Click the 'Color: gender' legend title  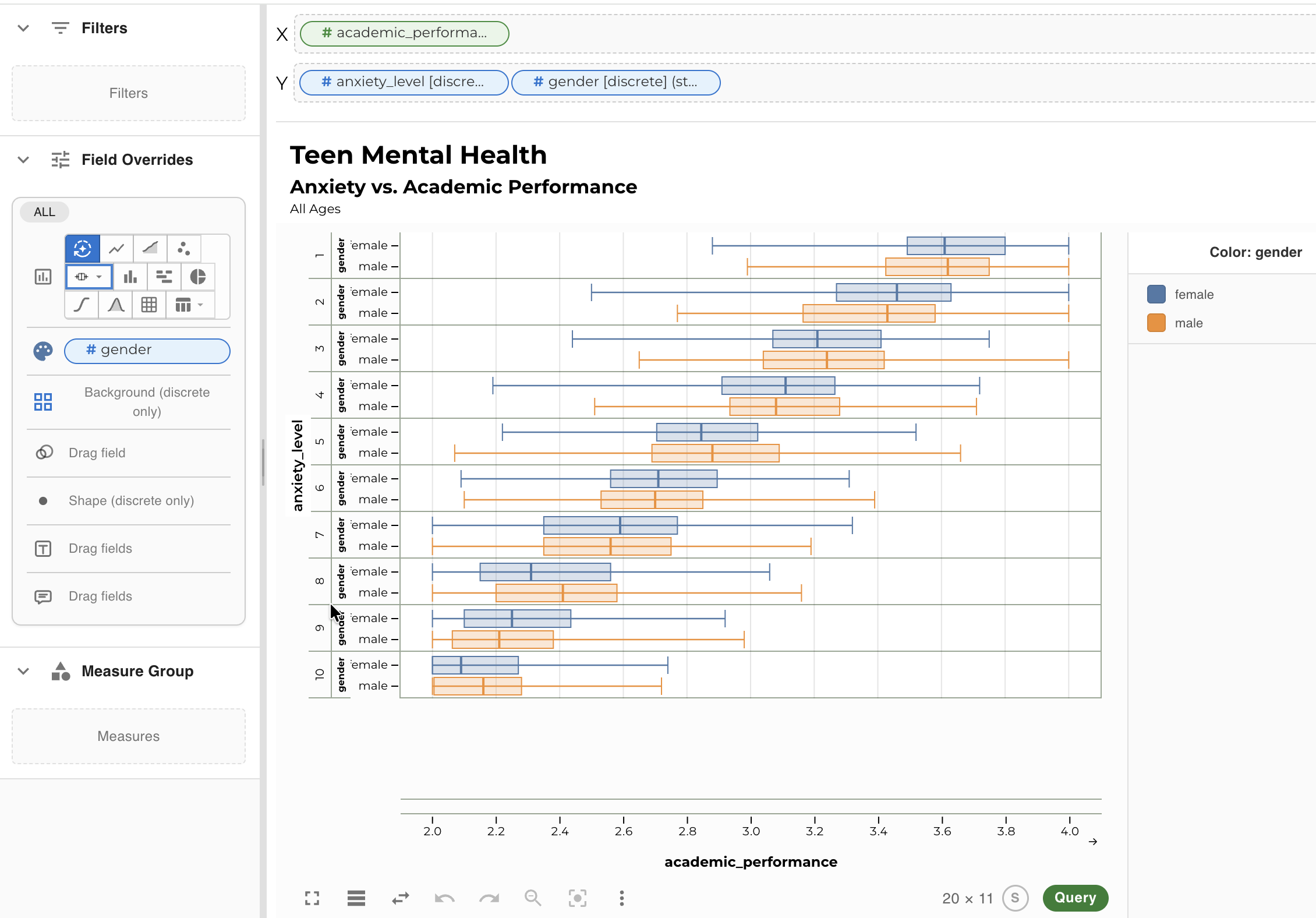[1255, 252]
